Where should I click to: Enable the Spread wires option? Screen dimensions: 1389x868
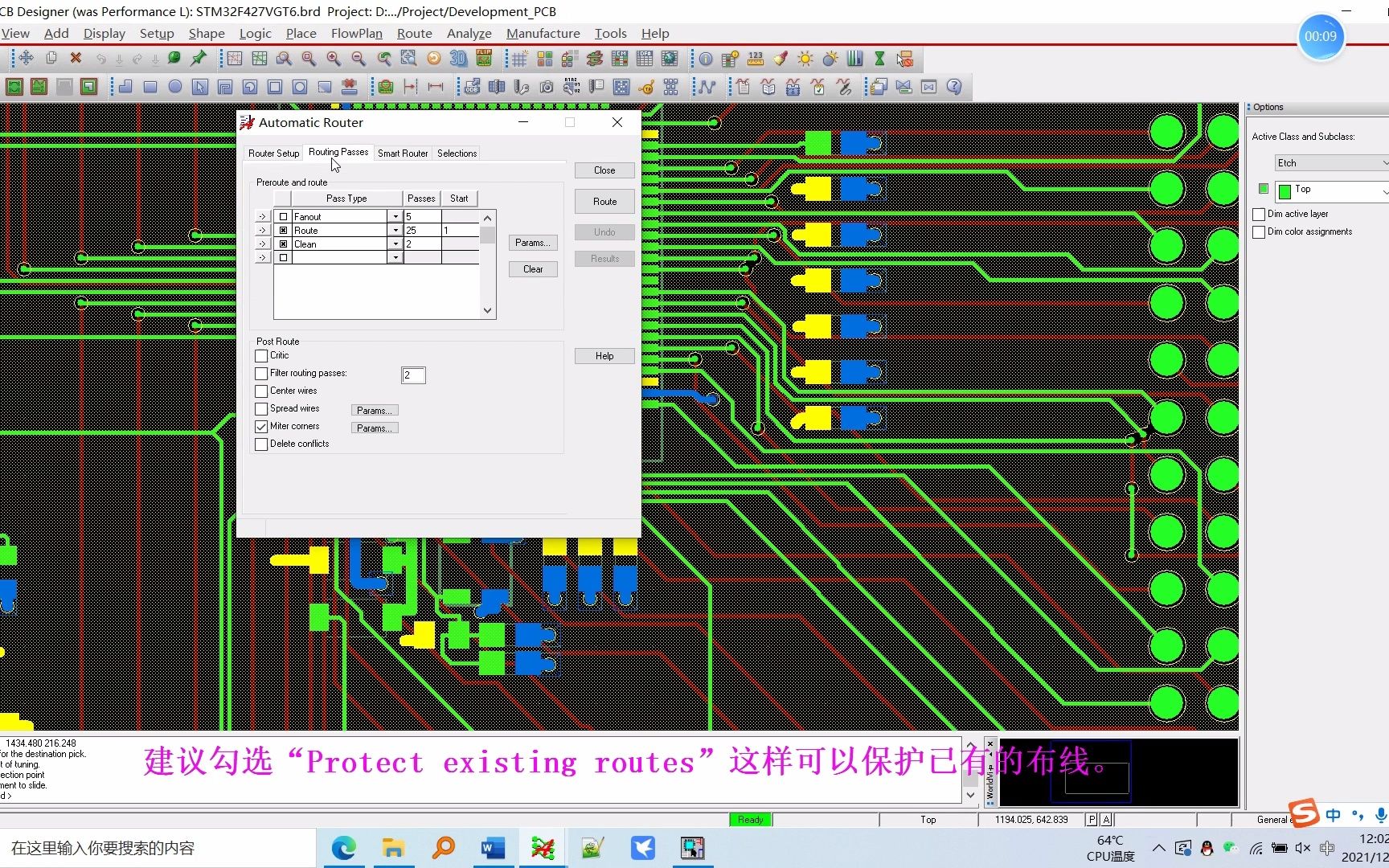(260, 408)
